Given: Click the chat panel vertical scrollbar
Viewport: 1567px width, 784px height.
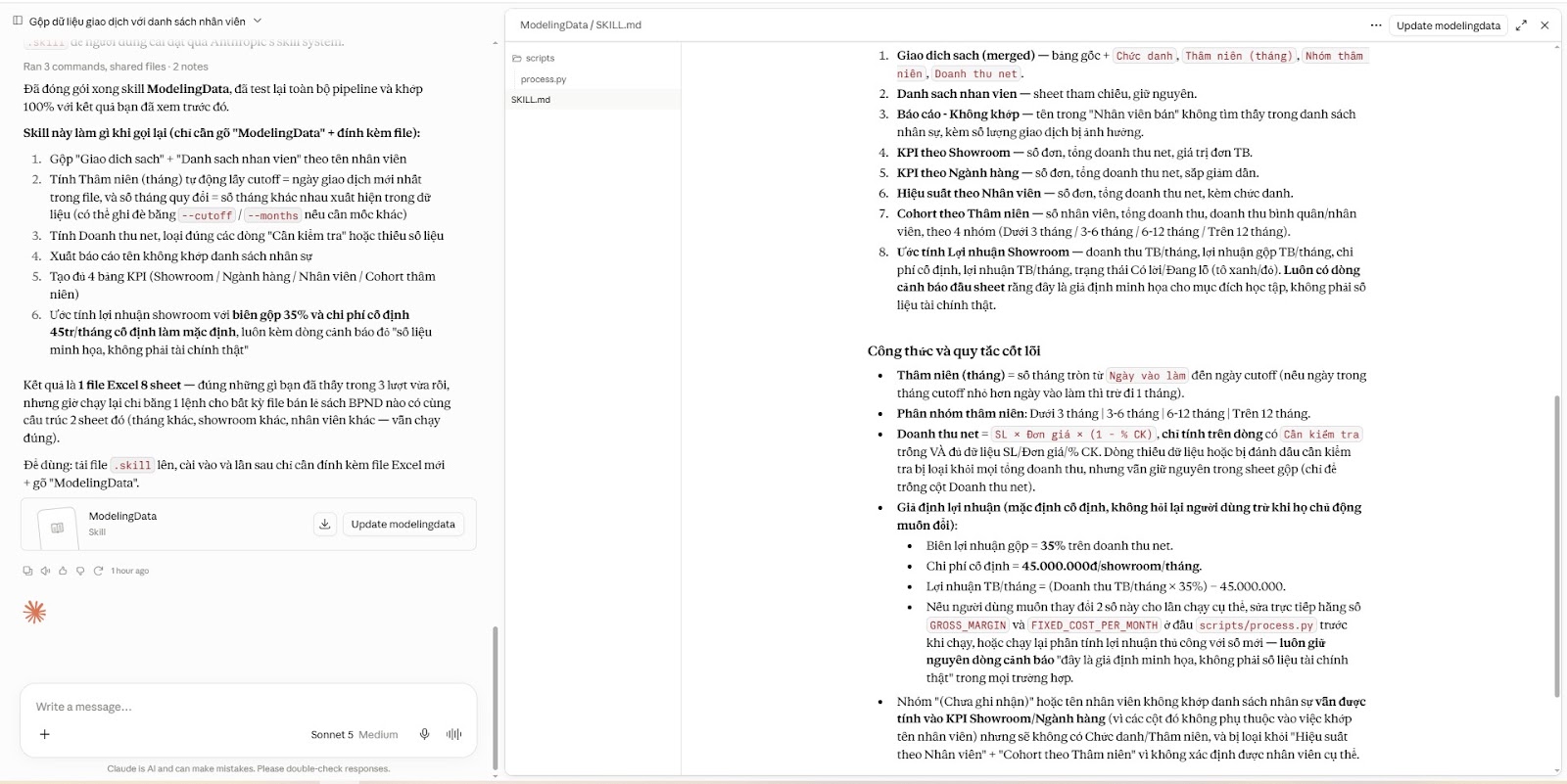Looking at the screenshot, I should 495,697.
